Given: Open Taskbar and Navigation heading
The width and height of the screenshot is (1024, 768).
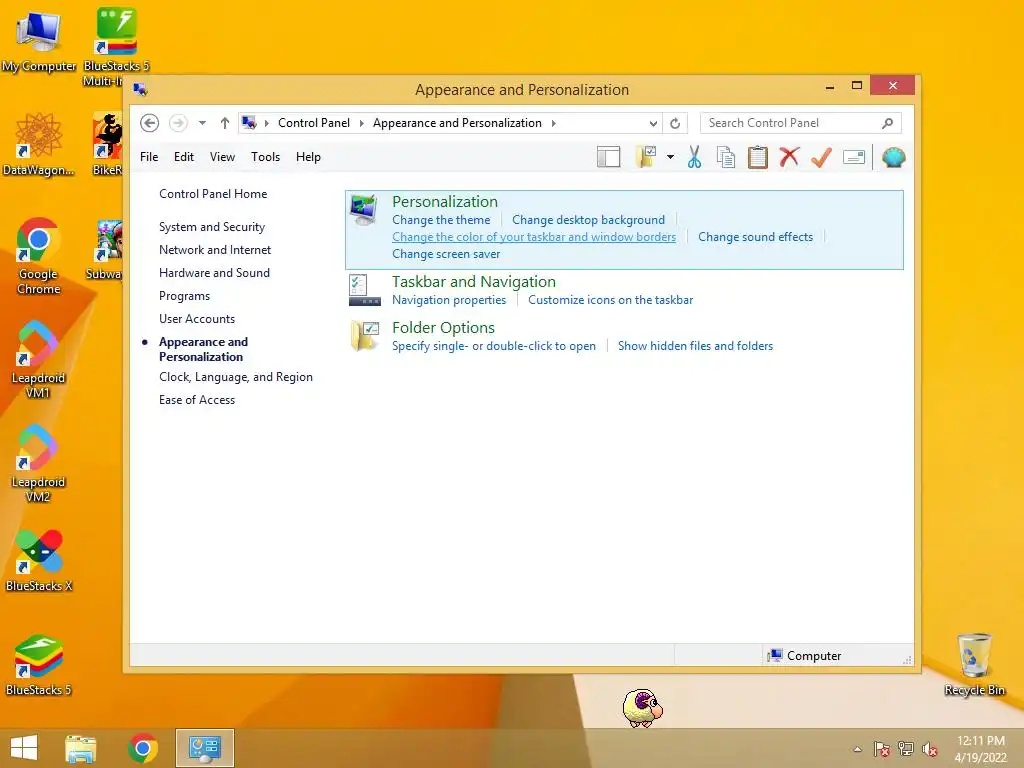Looking at the screenshot, I should (x=473, y=281).
